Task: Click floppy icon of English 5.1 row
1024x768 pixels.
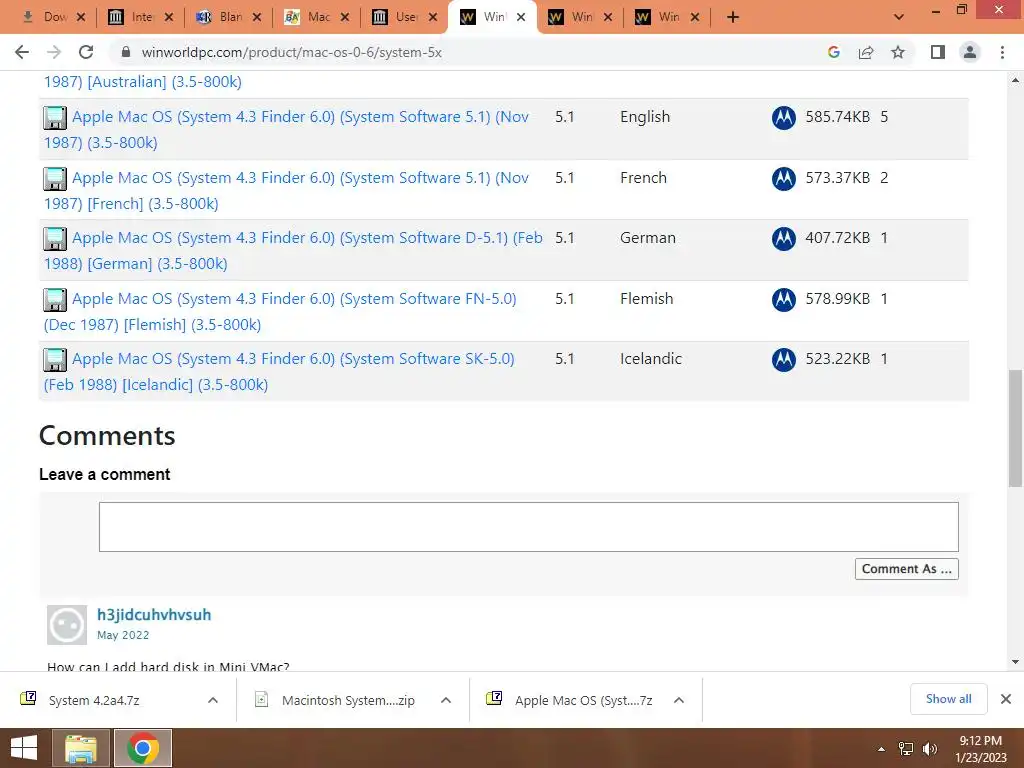Action: 55,118
